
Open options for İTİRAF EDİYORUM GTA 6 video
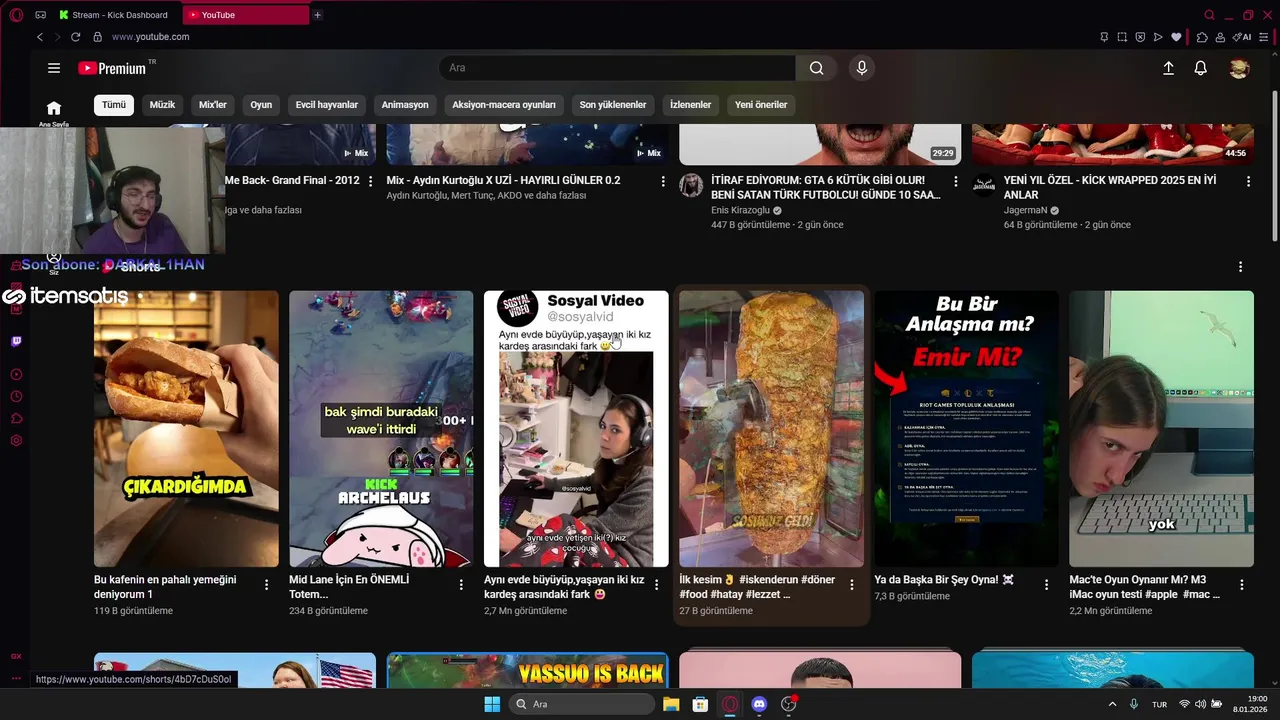956,181
